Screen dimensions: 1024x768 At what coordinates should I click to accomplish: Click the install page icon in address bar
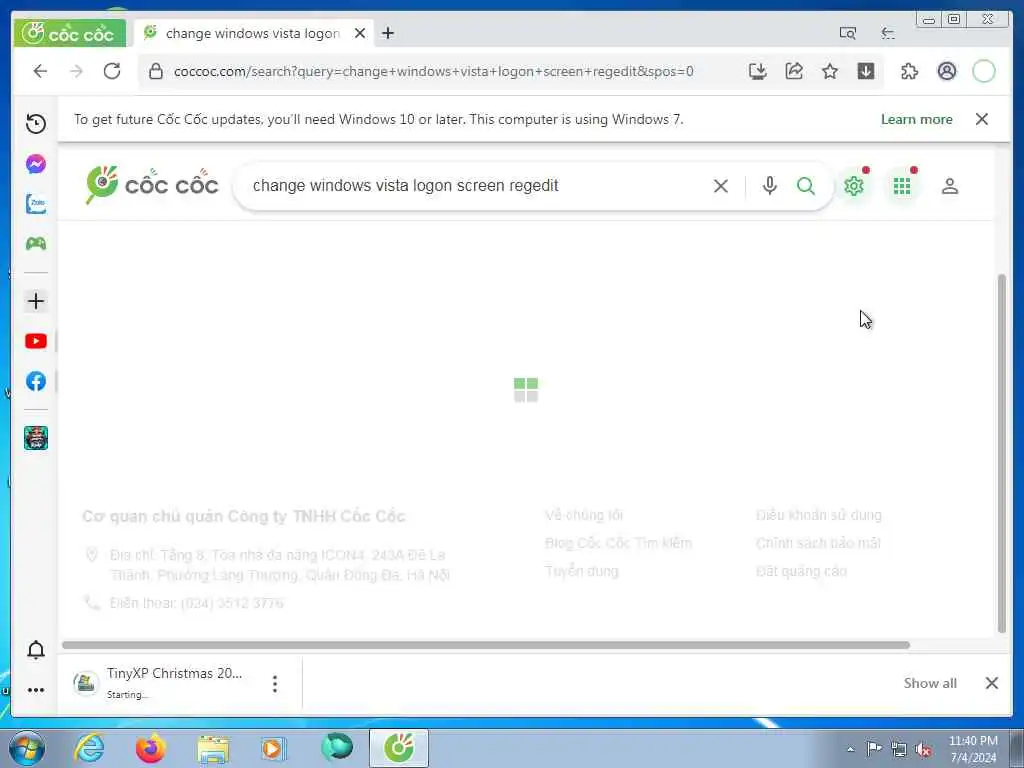(x=758, y=71)
